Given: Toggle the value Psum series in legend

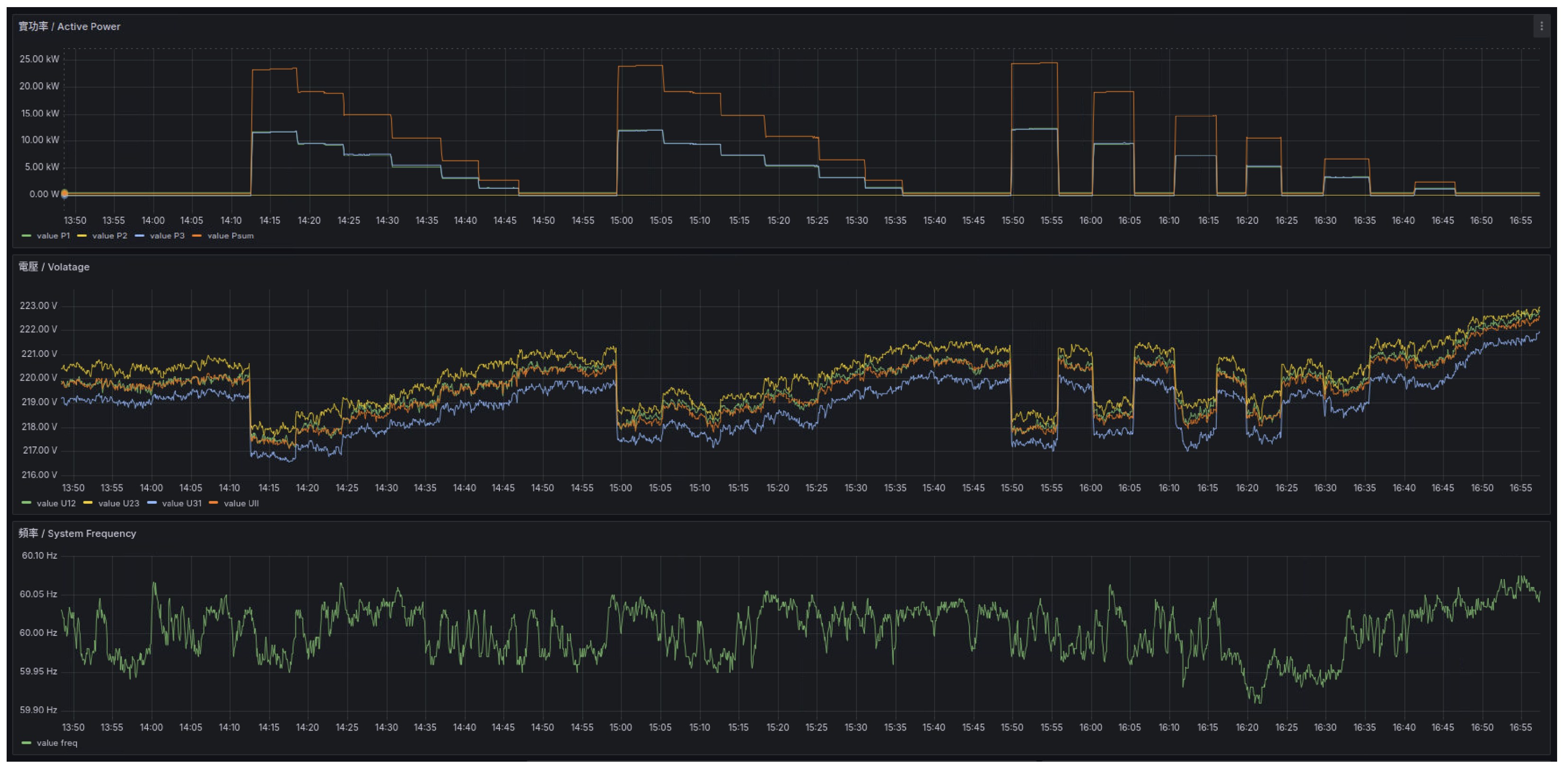Looking at the screenshot, I should [230, 236].
